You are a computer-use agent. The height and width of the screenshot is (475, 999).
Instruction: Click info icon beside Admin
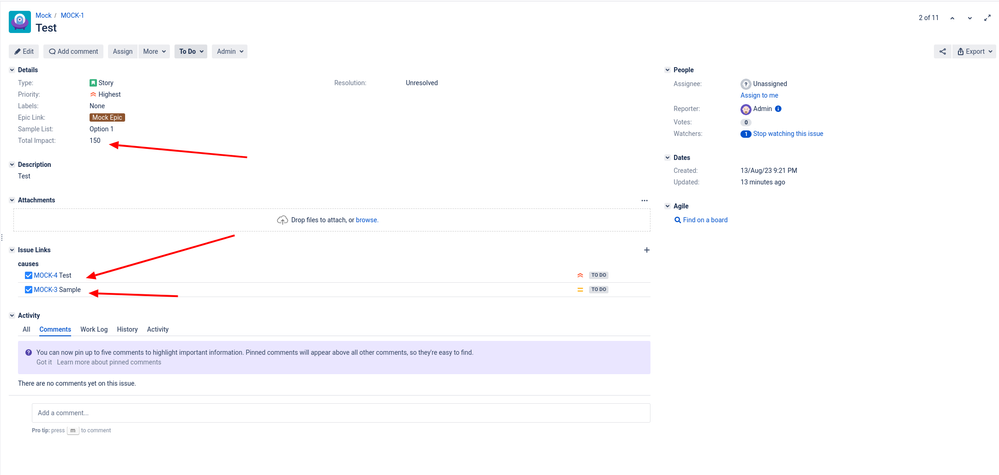pos(778,109)
